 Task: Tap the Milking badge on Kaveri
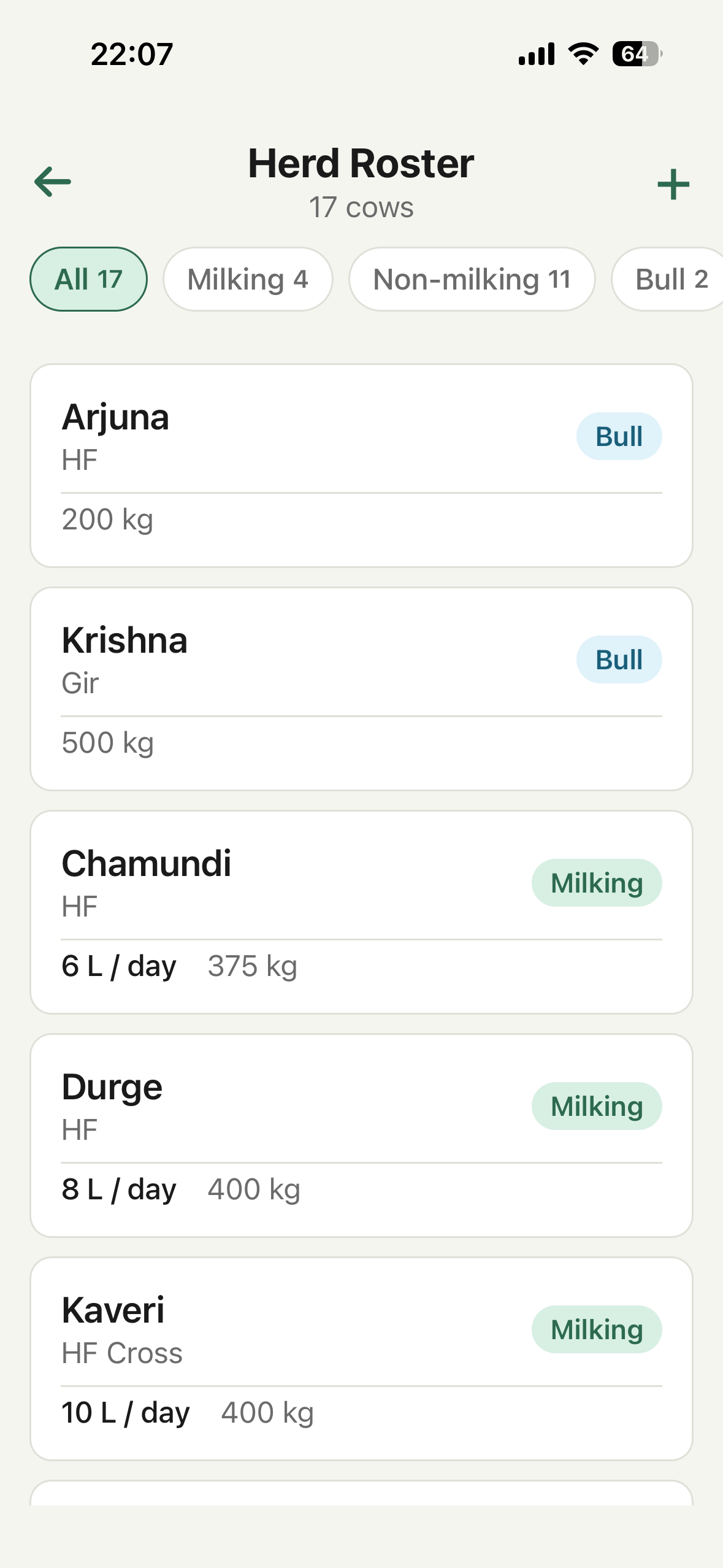click(x=596, y=1330)
